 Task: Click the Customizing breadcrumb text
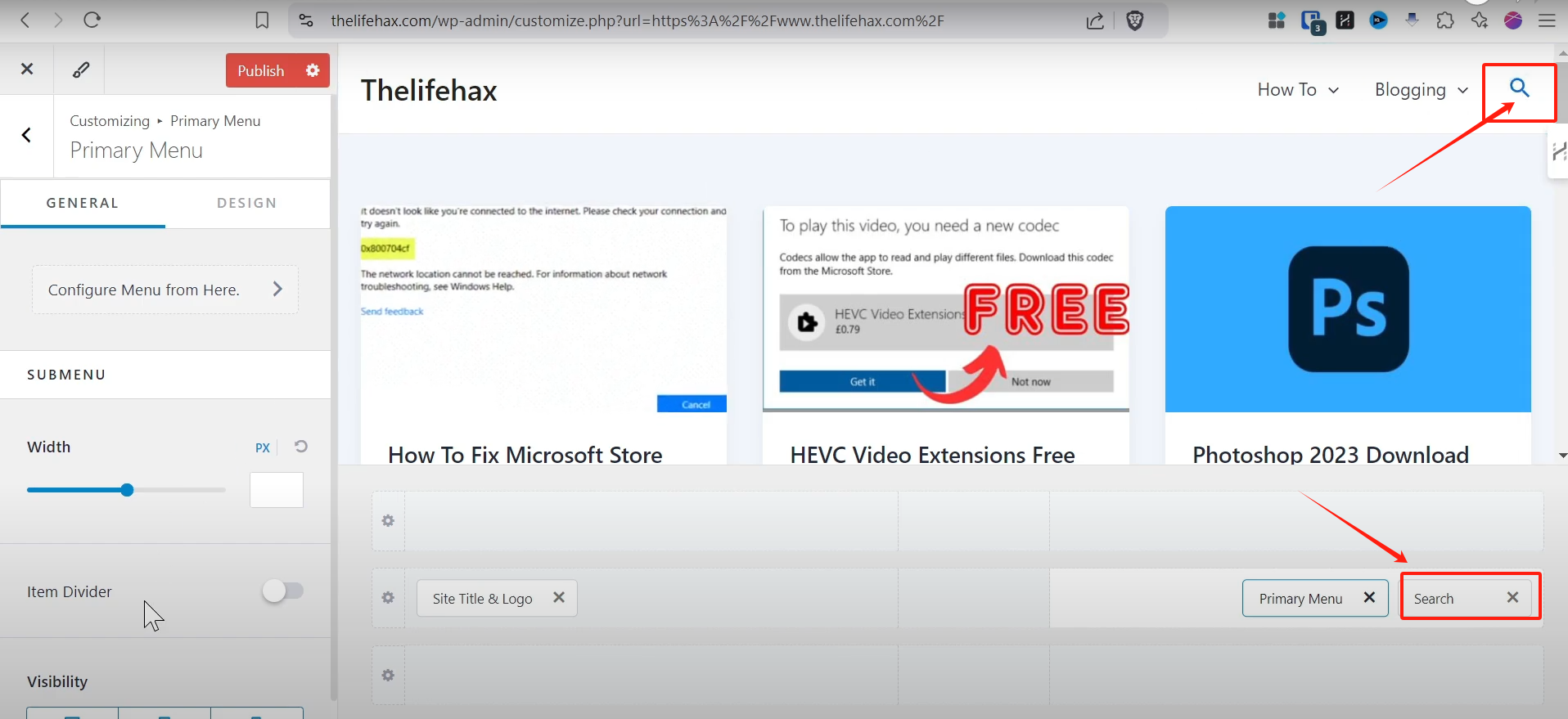(x=110, y=121)
